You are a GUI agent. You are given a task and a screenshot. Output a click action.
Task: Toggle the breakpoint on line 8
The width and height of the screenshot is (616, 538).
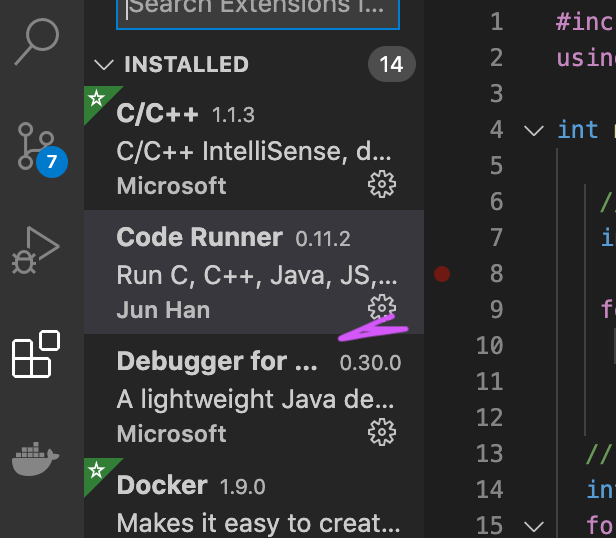pos(442,274)
